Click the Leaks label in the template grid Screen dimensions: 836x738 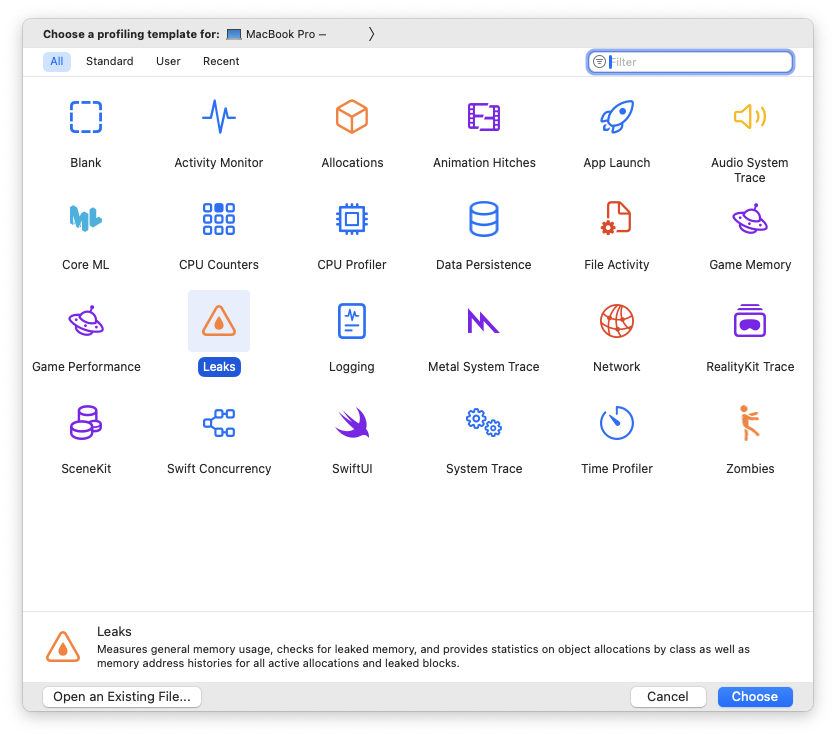tap(219, 367)
